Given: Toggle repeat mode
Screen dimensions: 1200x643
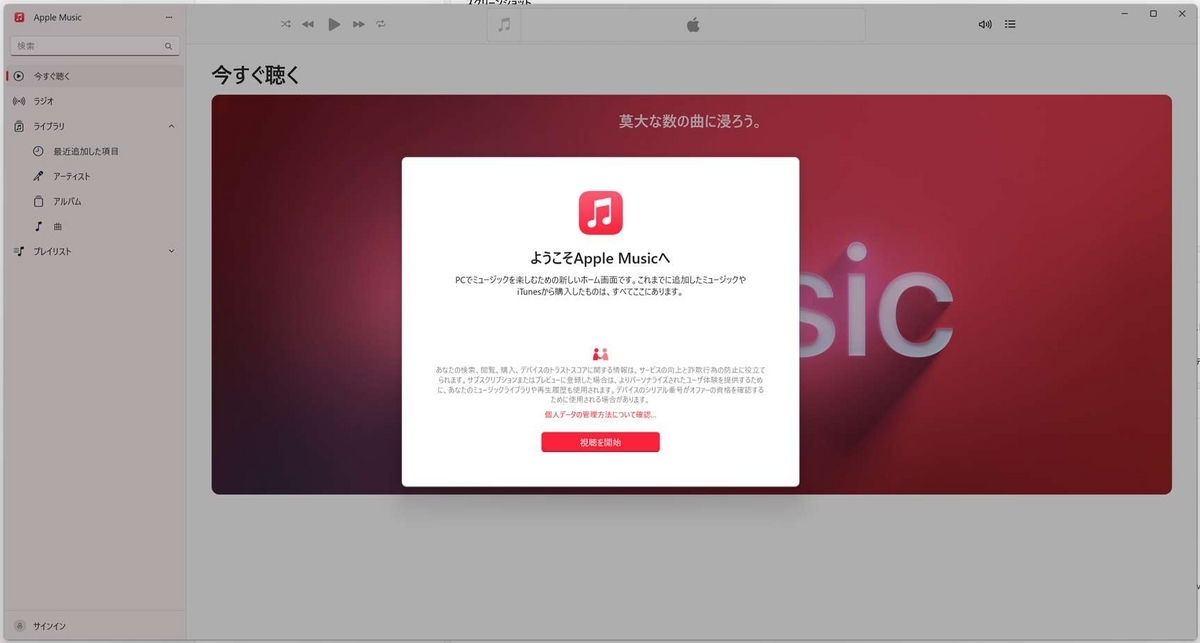Looking at the screenshot, I should point(381,24).
